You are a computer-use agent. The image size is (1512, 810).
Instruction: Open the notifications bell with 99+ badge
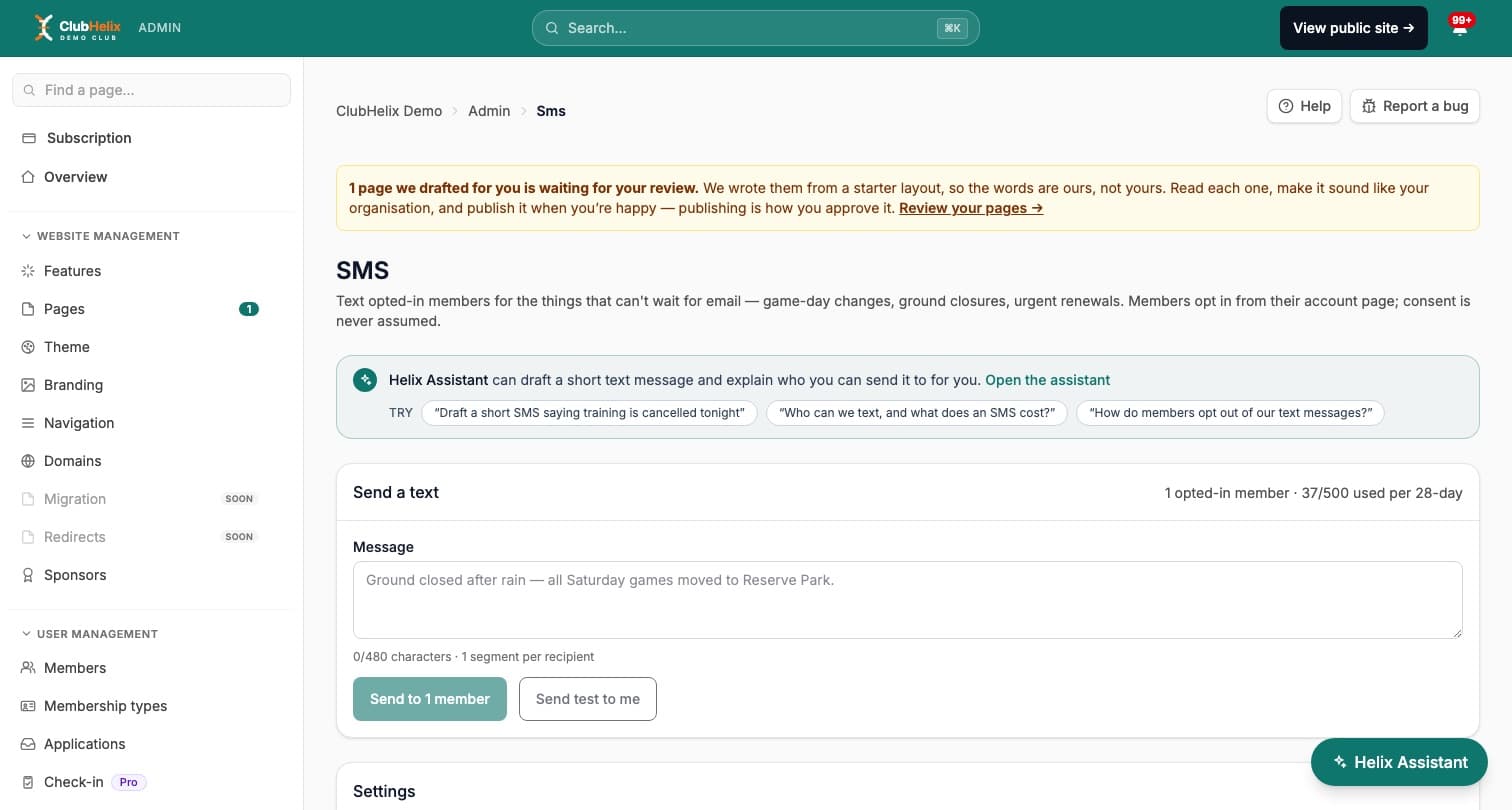[1460, 26]
